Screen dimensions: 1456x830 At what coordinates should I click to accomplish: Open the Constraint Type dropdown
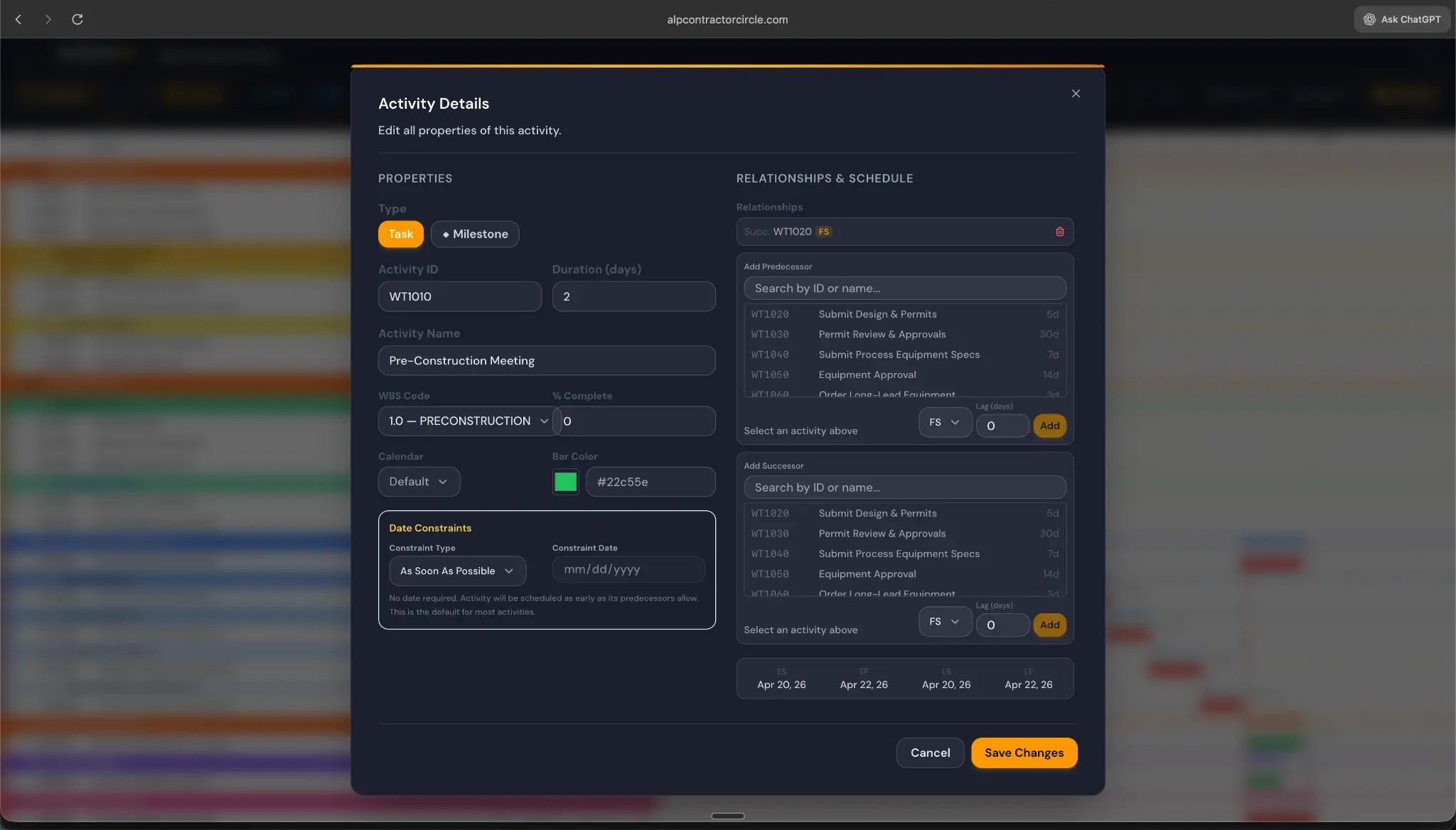(458, 571)
